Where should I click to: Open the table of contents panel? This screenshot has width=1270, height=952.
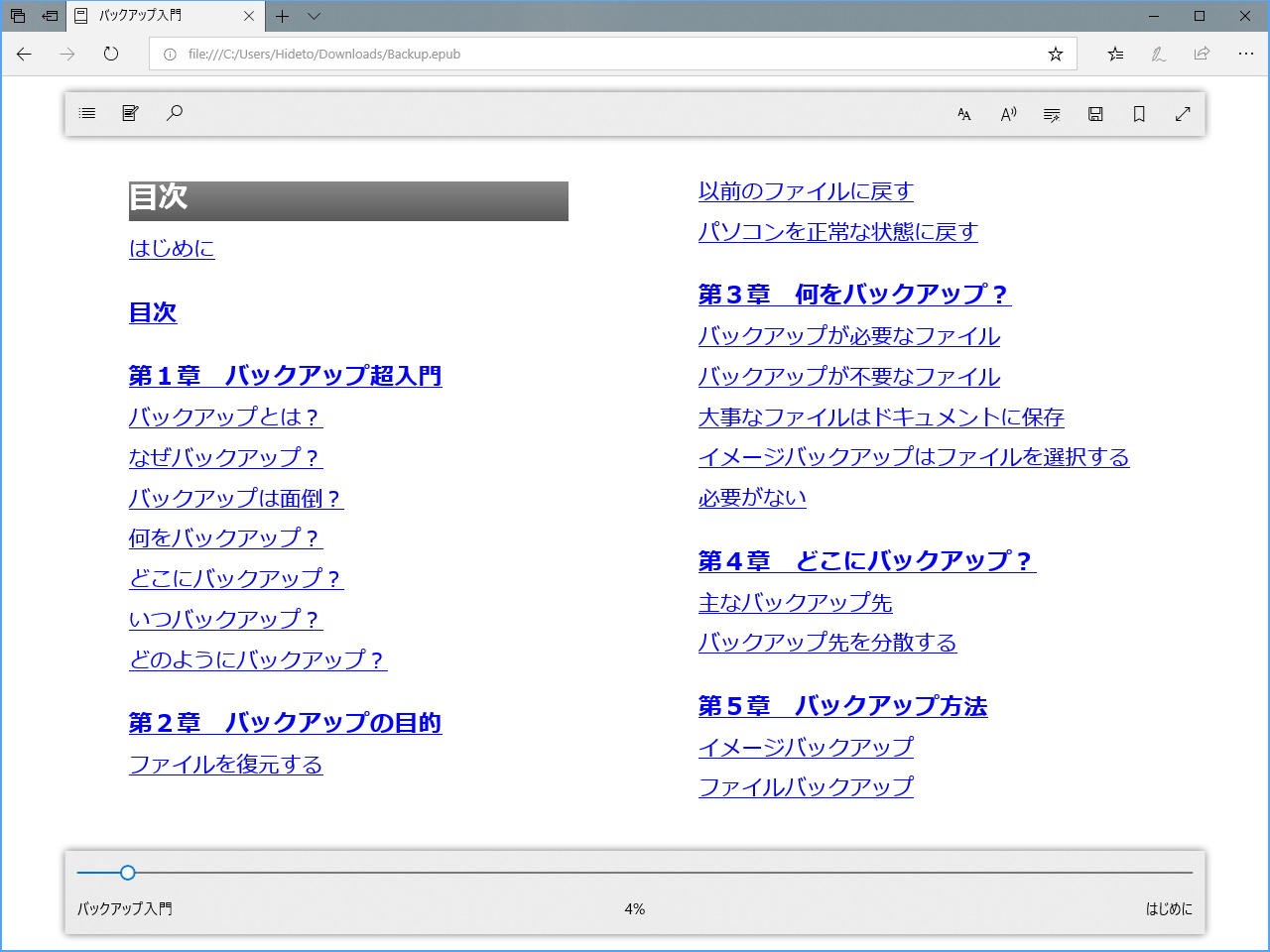[86, 113]
